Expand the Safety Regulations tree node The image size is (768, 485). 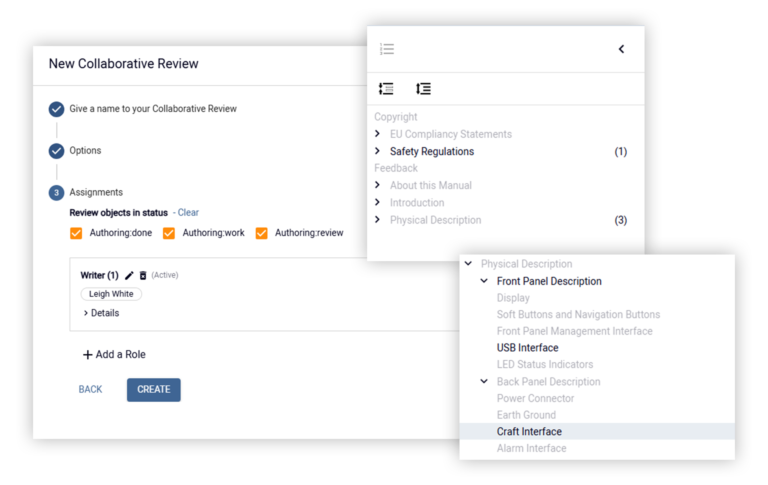(377, 151)
